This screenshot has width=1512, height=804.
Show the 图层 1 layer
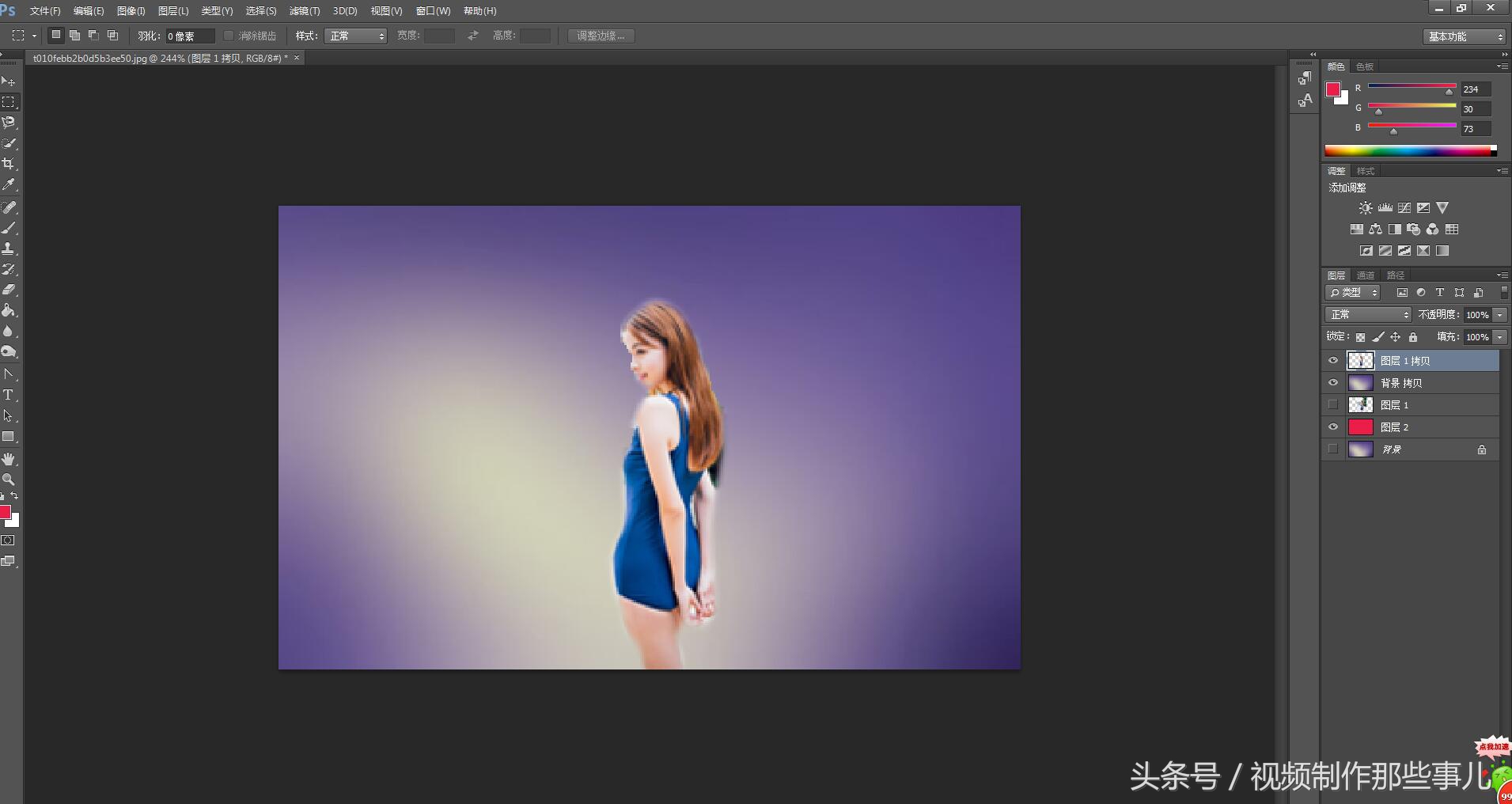click(1333, 405)
